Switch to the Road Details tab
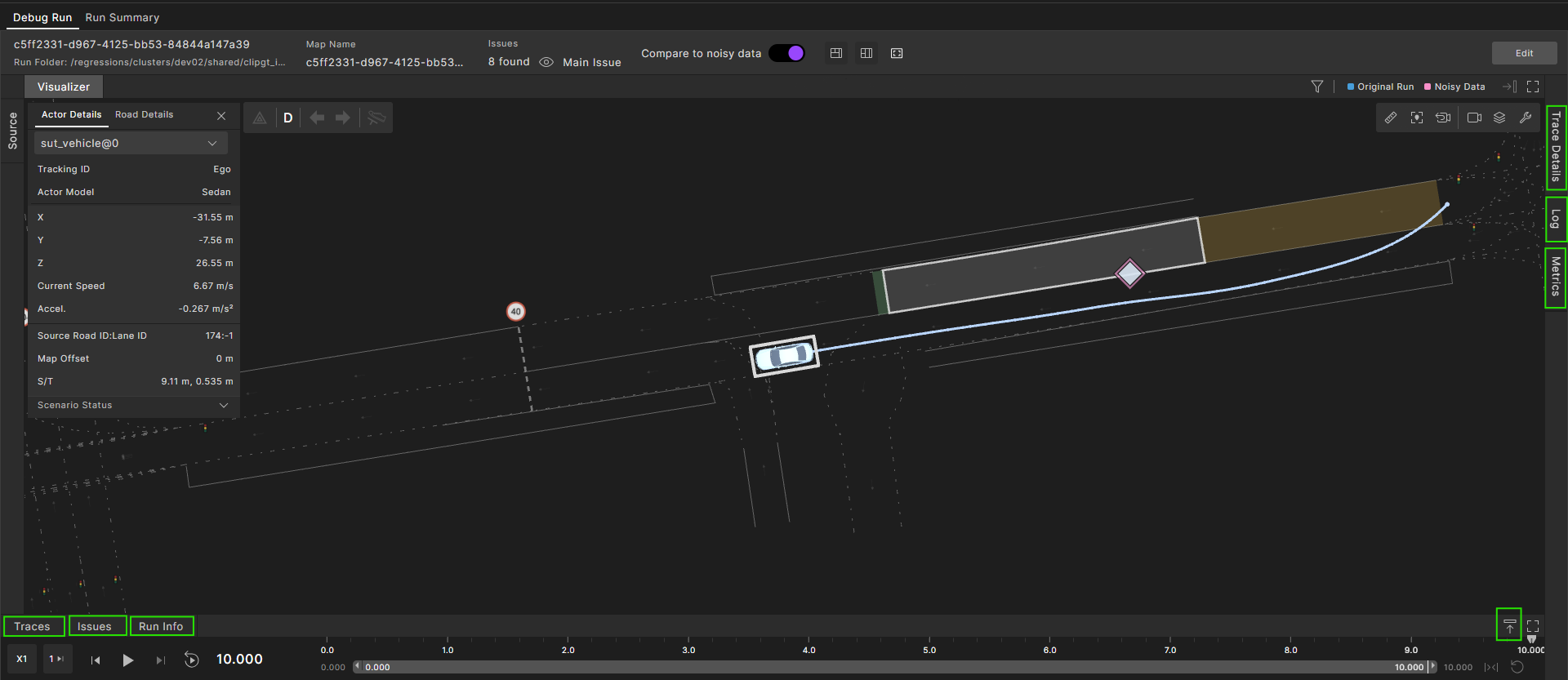The width and height of the screenshot is (1568, 680). coord(144,114)
